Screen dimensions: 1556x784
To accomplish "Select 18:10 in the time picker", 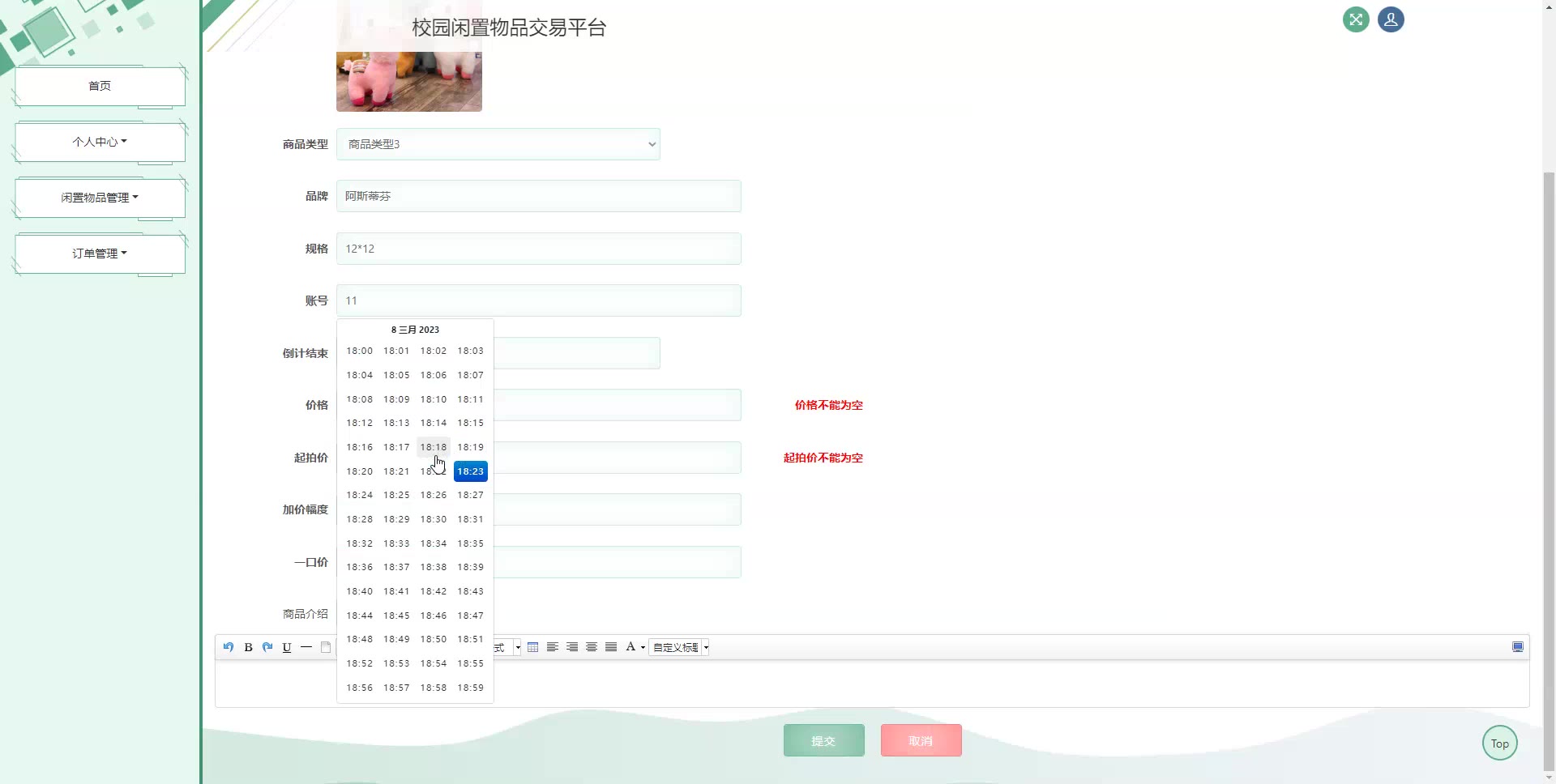I will click(x=434, y=399).
